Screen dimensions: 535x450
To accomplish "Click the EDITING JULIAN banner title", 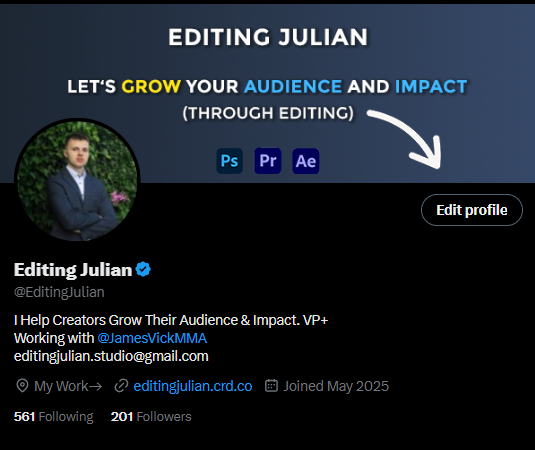I will (268, 37).
